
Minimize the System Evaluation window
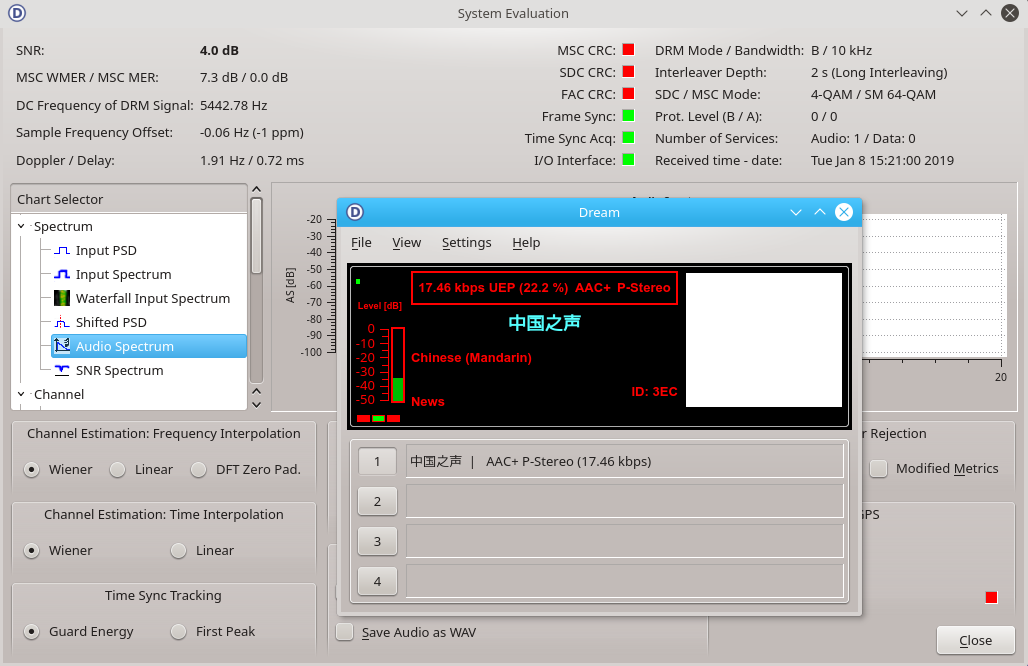coord(962,12)
